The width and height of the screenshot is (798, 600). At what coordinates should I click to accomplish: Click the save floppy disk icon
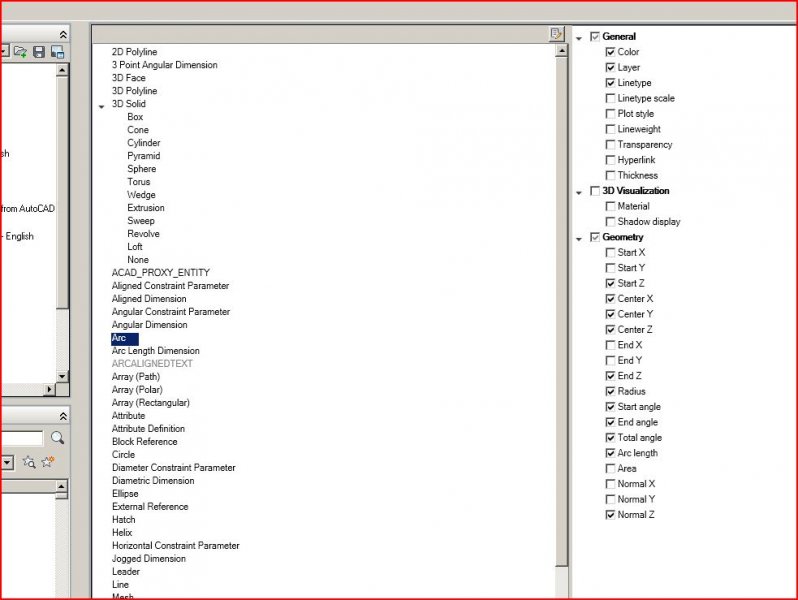39,51
